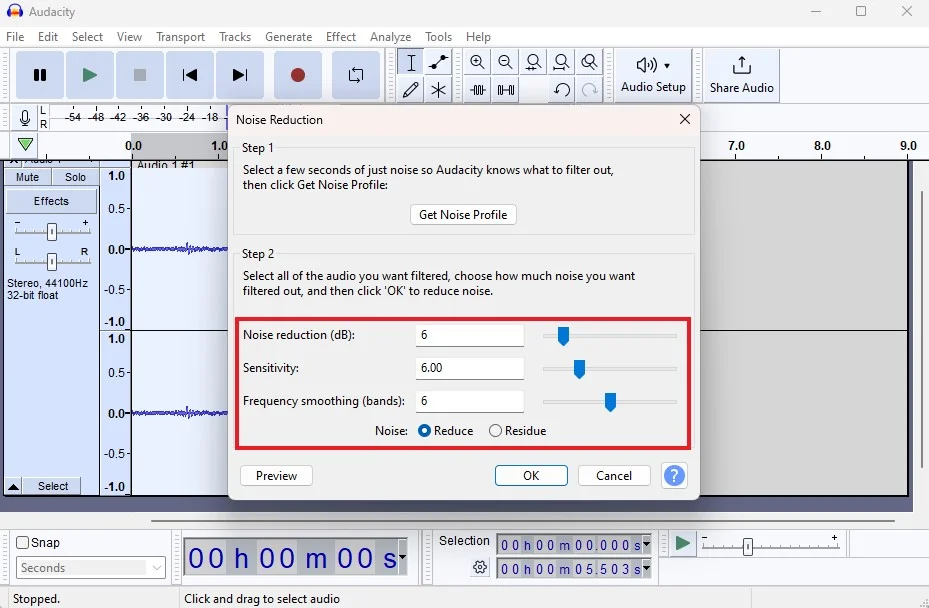Click the Noise reduction dB input field
The width and height of the screenshot is (929, 608).
pyautogui.click(x=470, y=335)
